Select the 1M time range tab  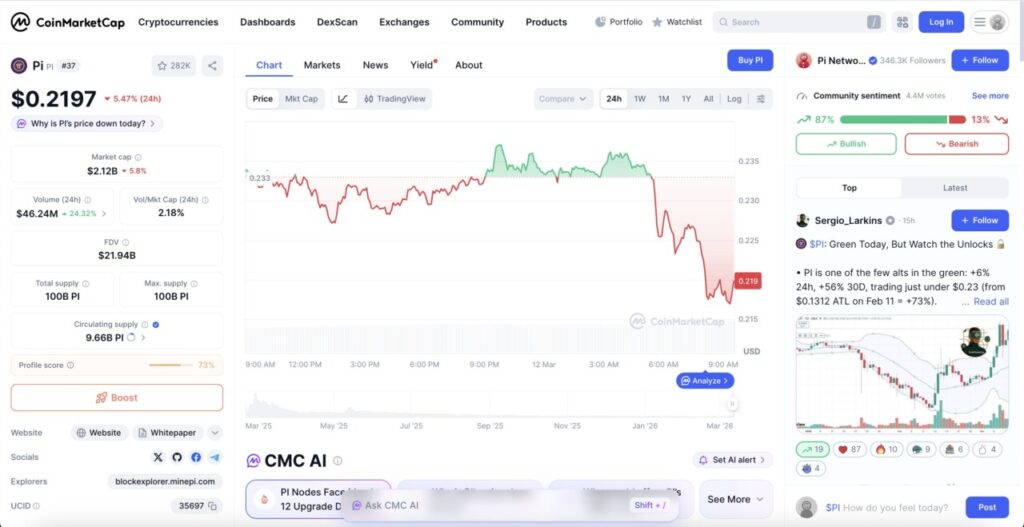663,99
